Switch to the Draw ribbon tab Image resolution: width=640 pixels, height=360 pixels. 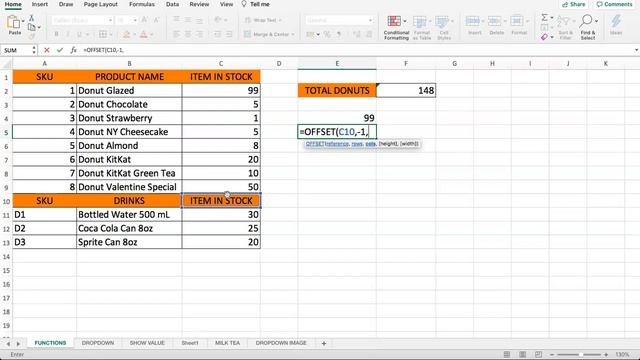tap(66, 4)
